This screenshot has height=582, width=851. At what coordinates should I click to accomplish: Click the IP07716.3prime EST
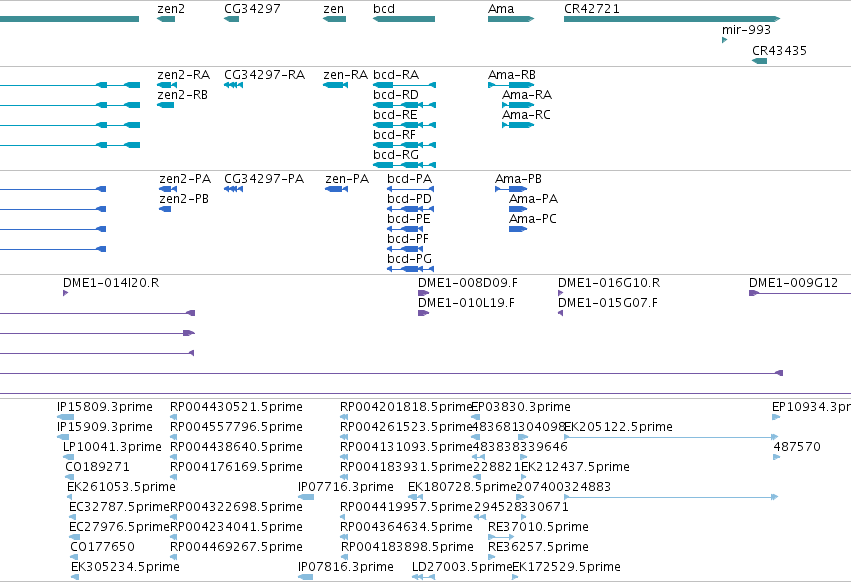[x=306, y=497]
